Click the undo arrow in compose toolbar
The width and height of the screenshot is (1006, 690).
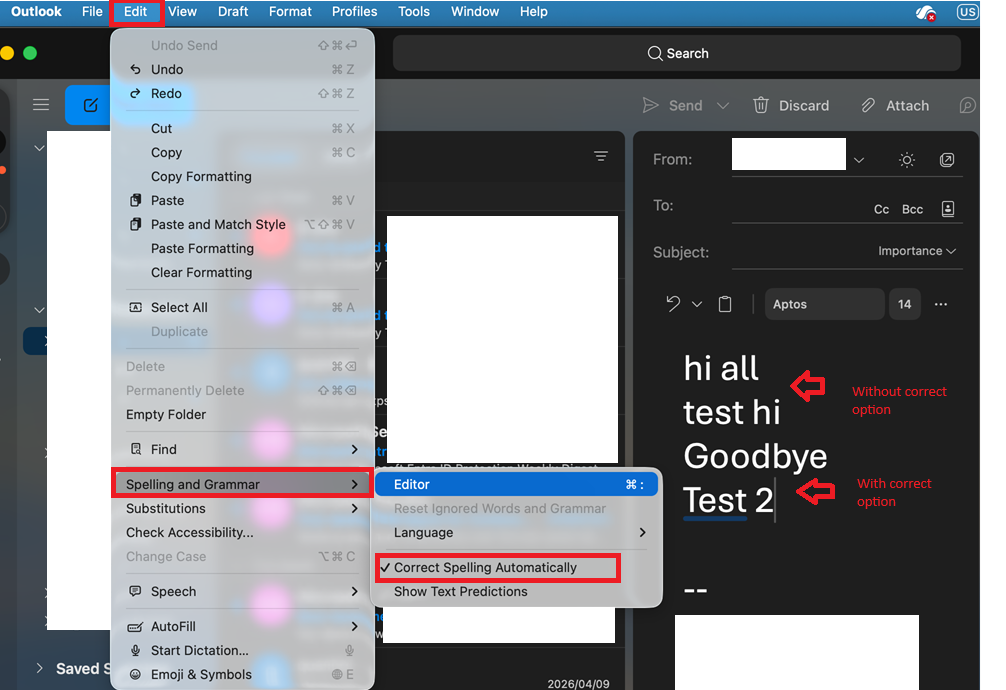pos(672,304)
